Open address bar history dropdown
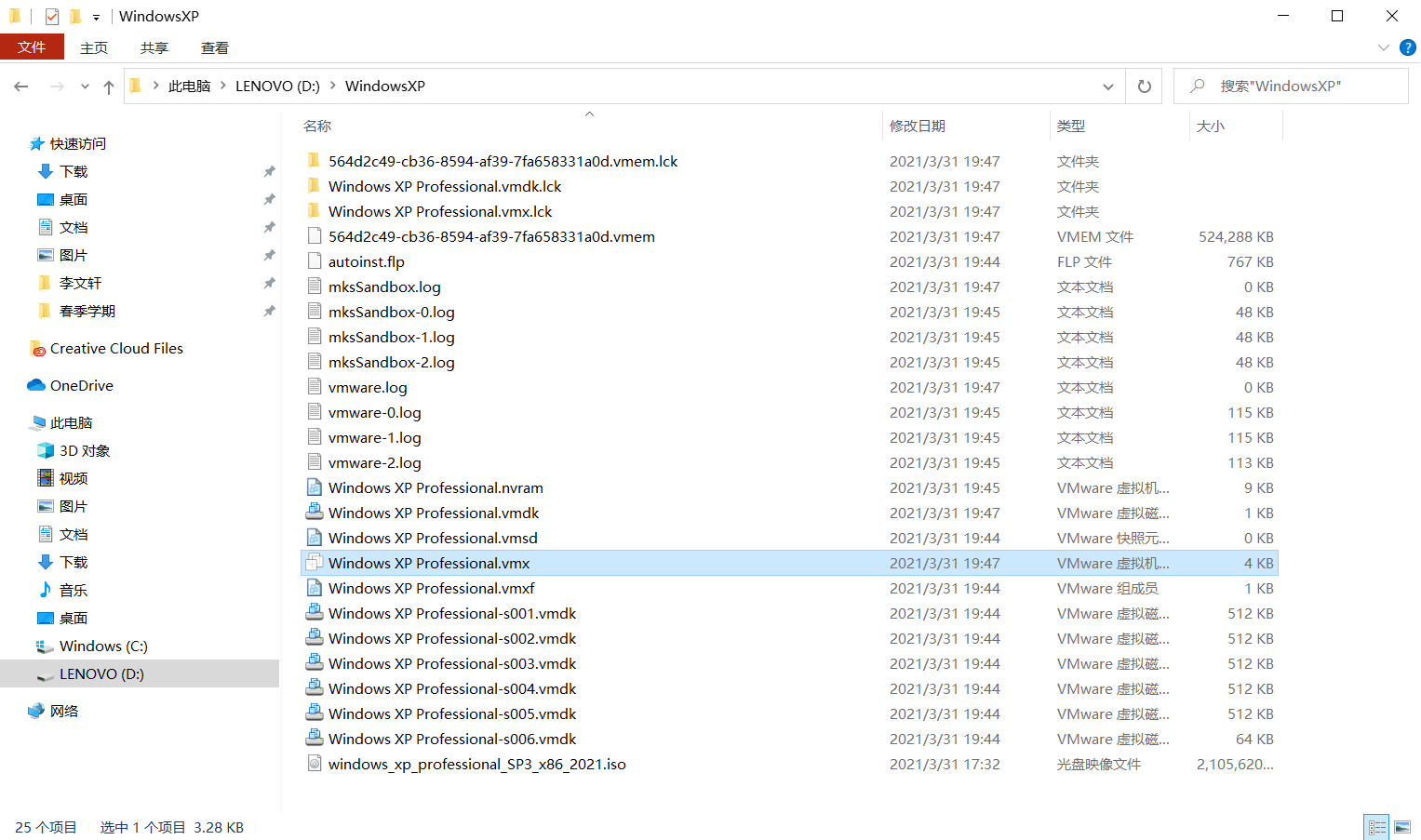Viewport: 1421px width, 840px height. (1108, 87)
